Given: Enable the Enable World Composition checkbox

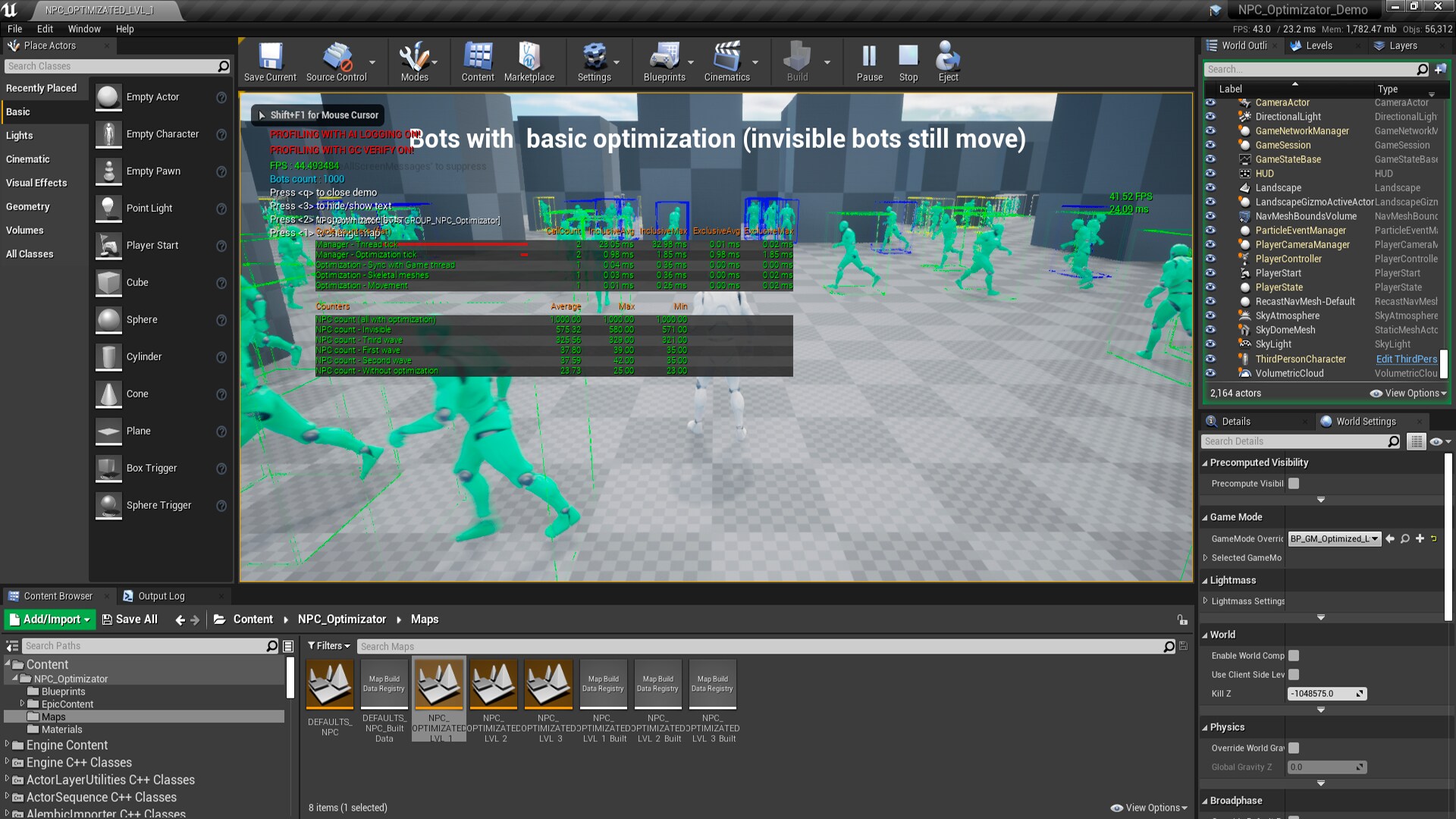Looking at the screenshot, I should [1294, 656].
